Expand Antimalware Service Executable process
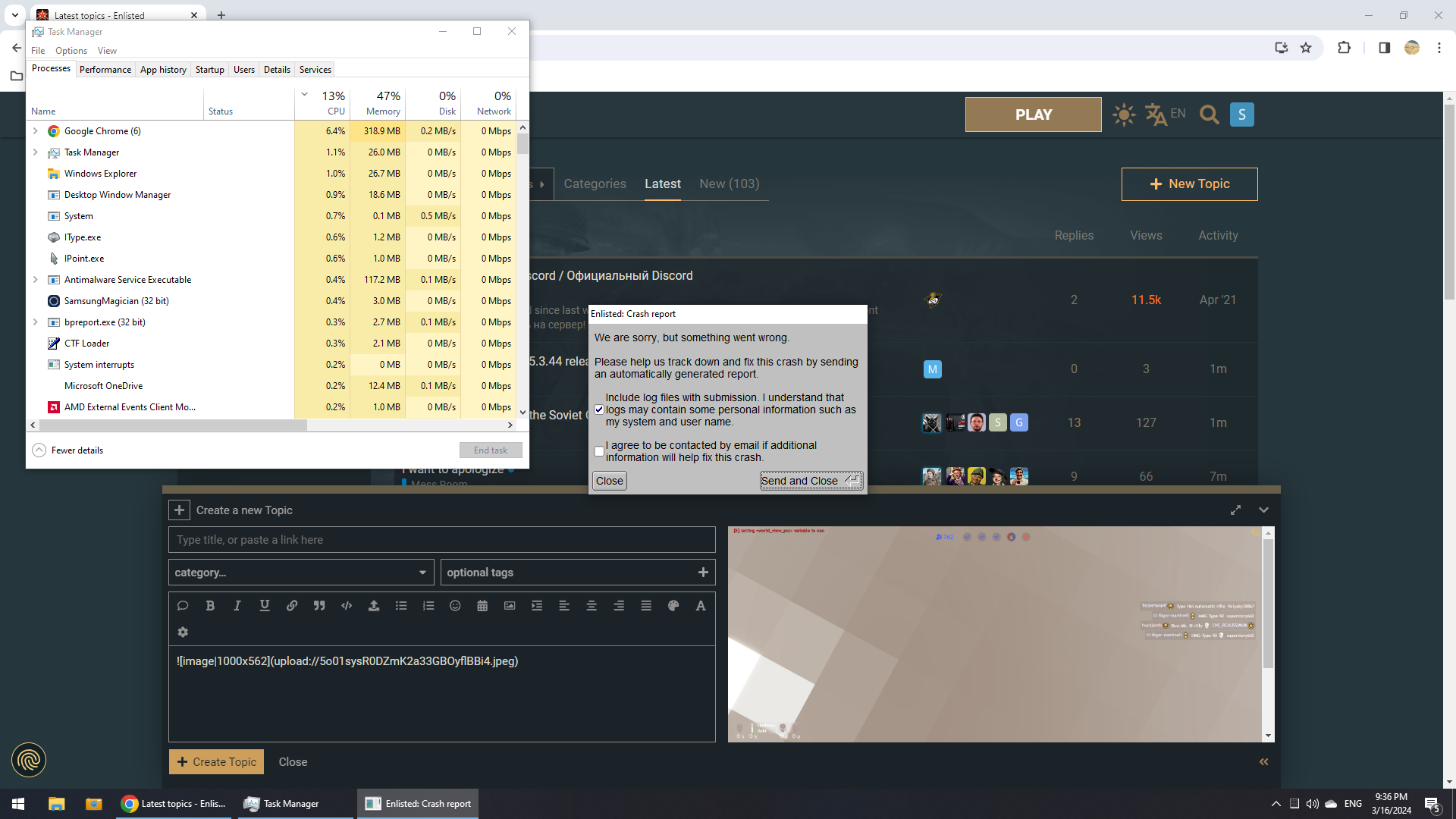This screenshot has height=819, width=1456. (35, 280)
